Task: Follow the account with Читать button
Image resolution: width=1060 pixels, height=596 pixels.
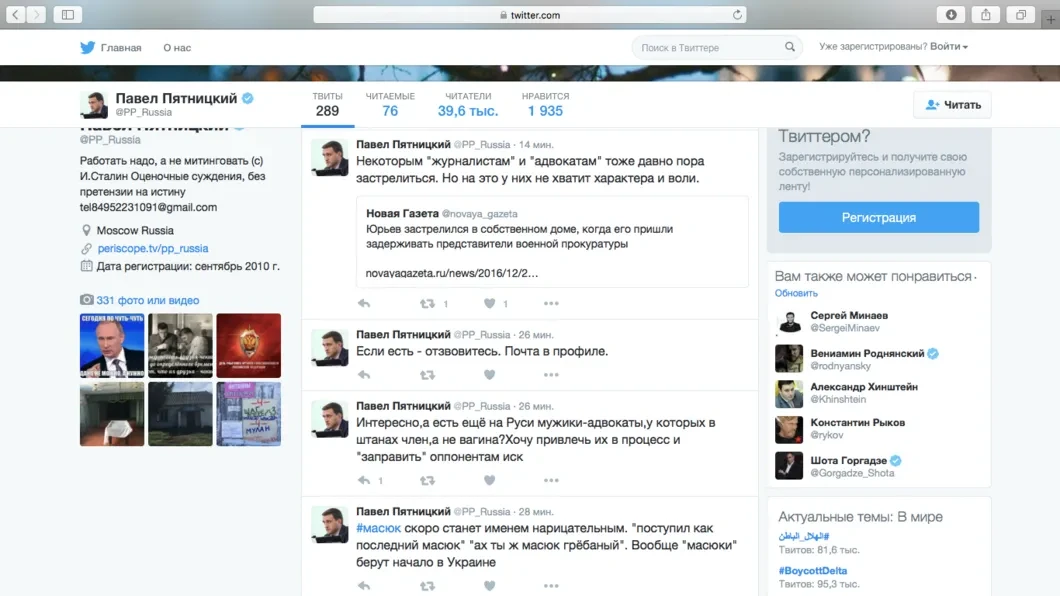Action: [x=952, y=105]
